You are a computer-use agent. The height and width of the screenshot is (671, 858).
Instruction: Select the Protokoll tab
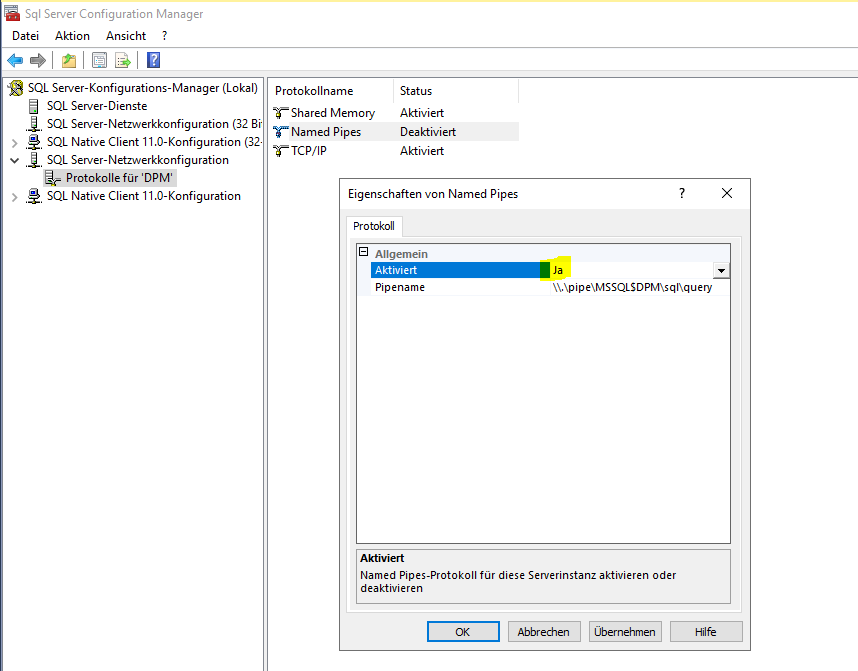click(x=374, y=226)
